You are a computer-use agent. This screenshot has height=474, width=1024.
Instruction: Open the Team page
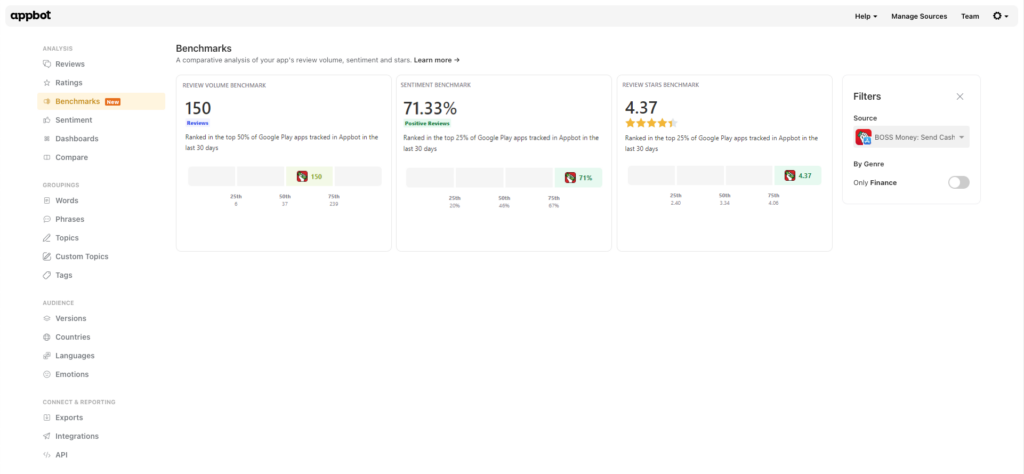click(x=970, y=16)
